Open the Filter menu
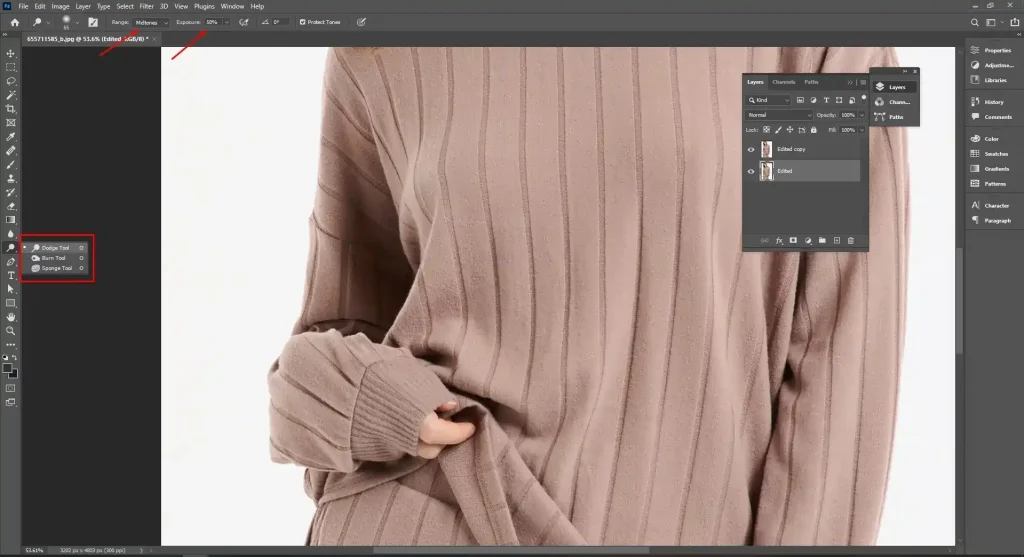 [146, 7]
